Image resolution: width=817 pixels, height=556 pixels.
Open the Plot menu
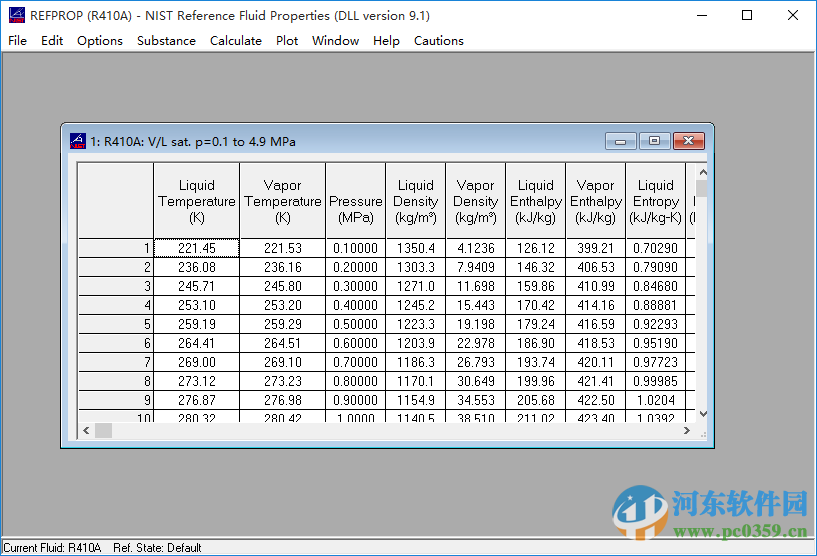coord(287,41)
